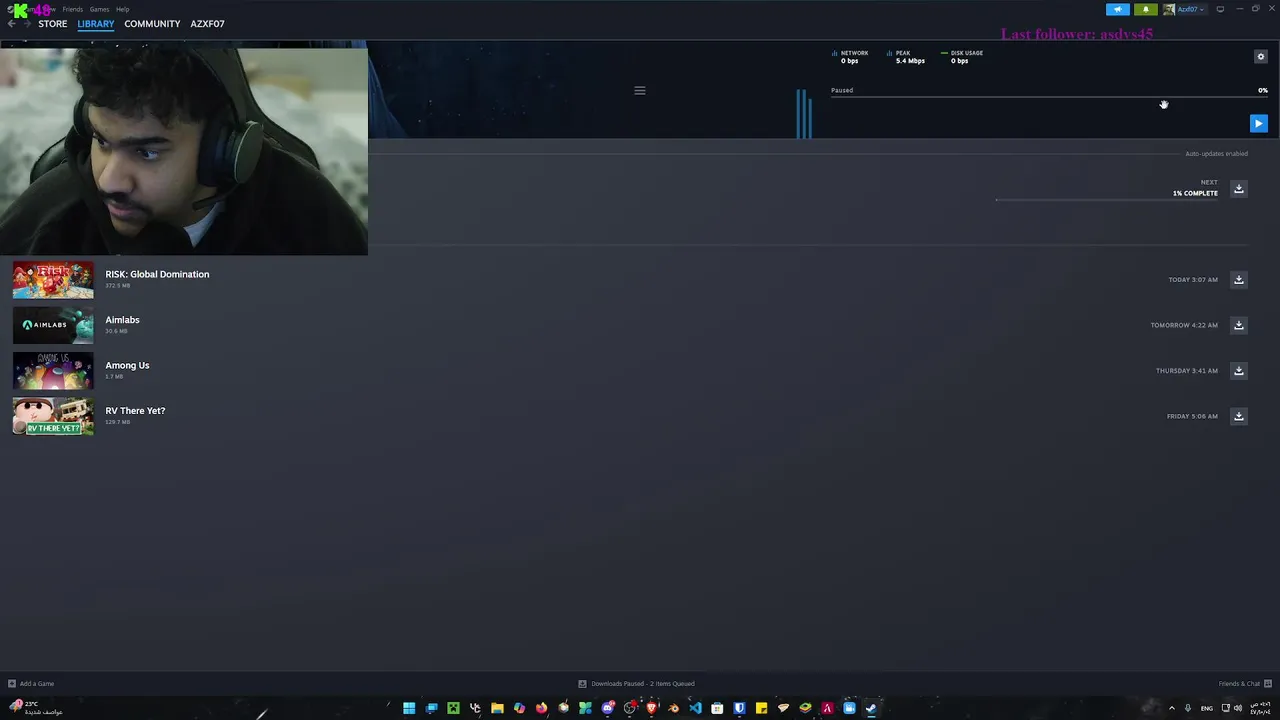This screenshot has height=720, width=1280.
Task: Download the next queued item at 1% complete
Action: (x=1238, y=189)
